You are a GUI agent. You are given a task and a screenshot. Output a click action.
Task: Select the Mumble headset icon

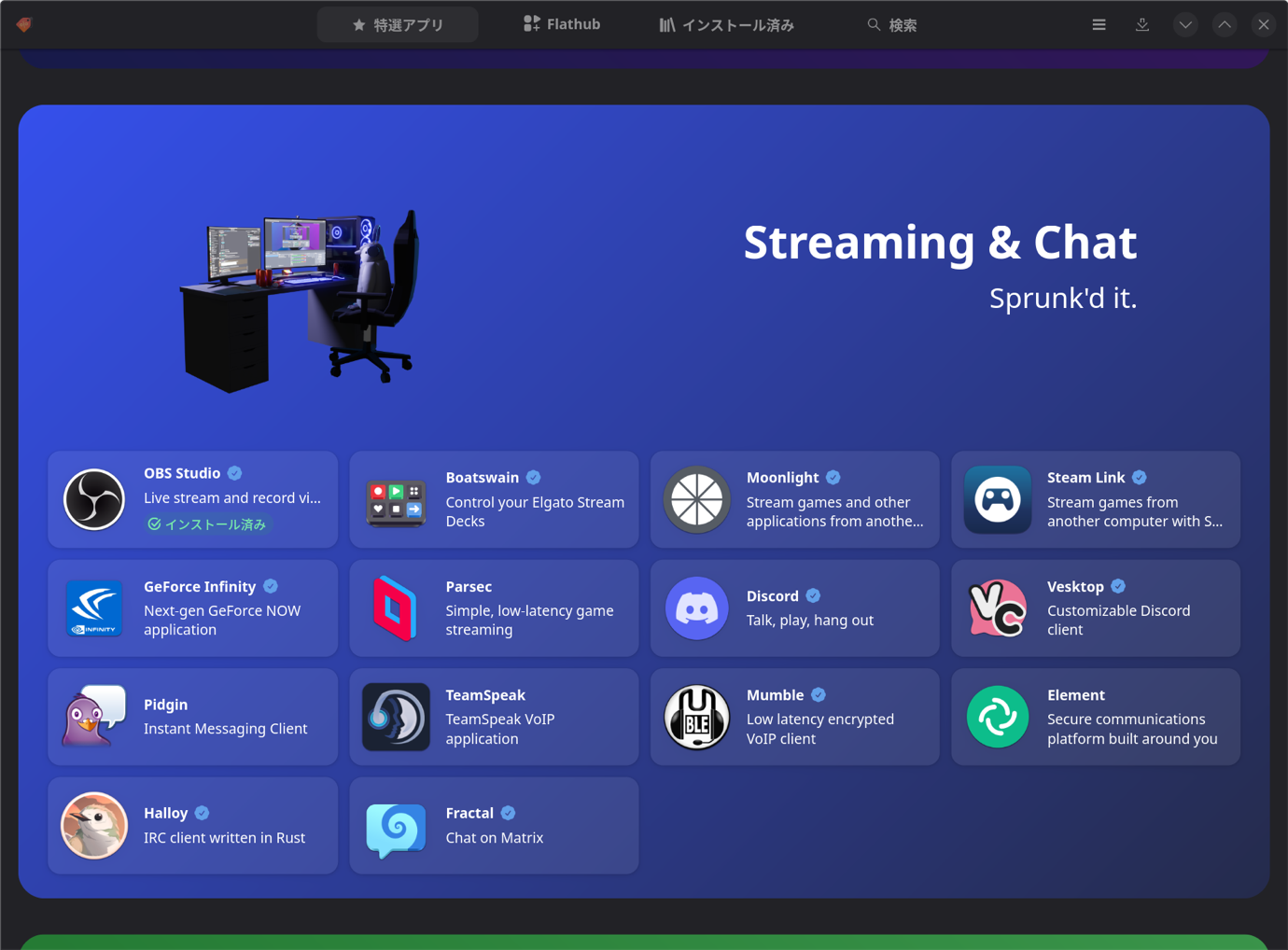pyautogui.click(x=696, y=717)
